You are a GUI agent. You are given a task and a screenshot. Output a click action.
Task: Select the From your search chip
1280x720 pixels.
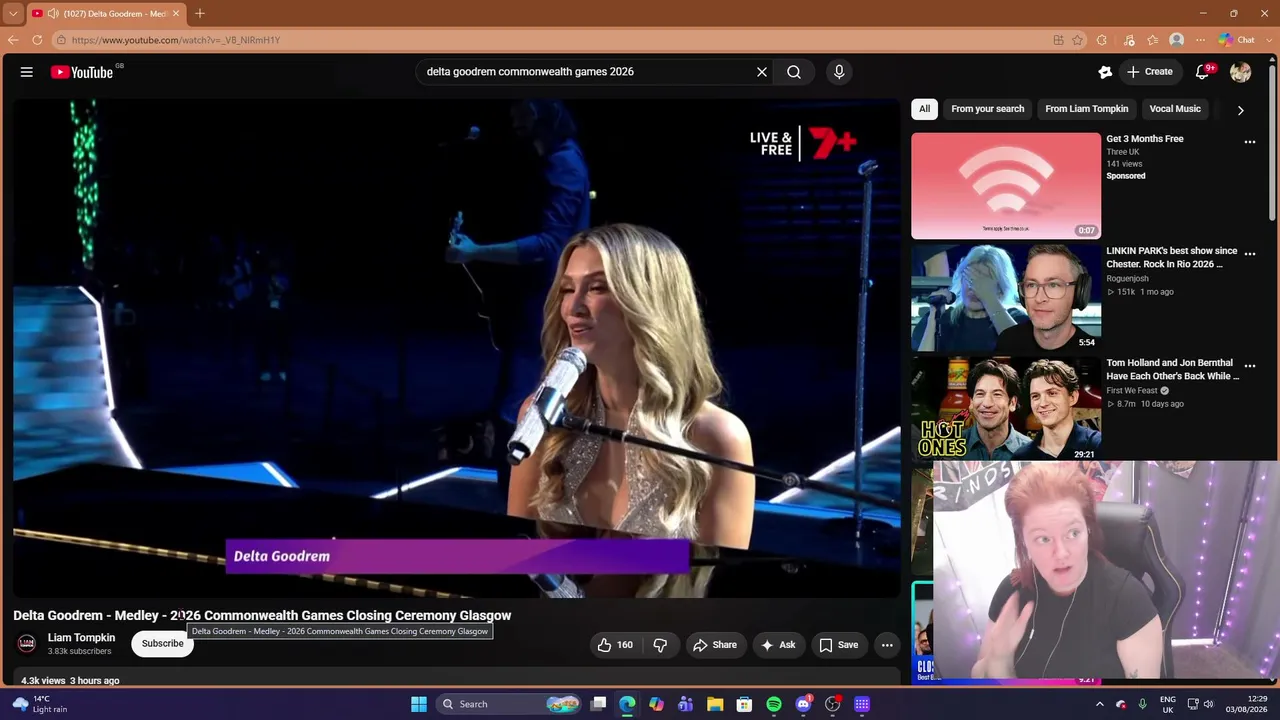coord(988,109)
